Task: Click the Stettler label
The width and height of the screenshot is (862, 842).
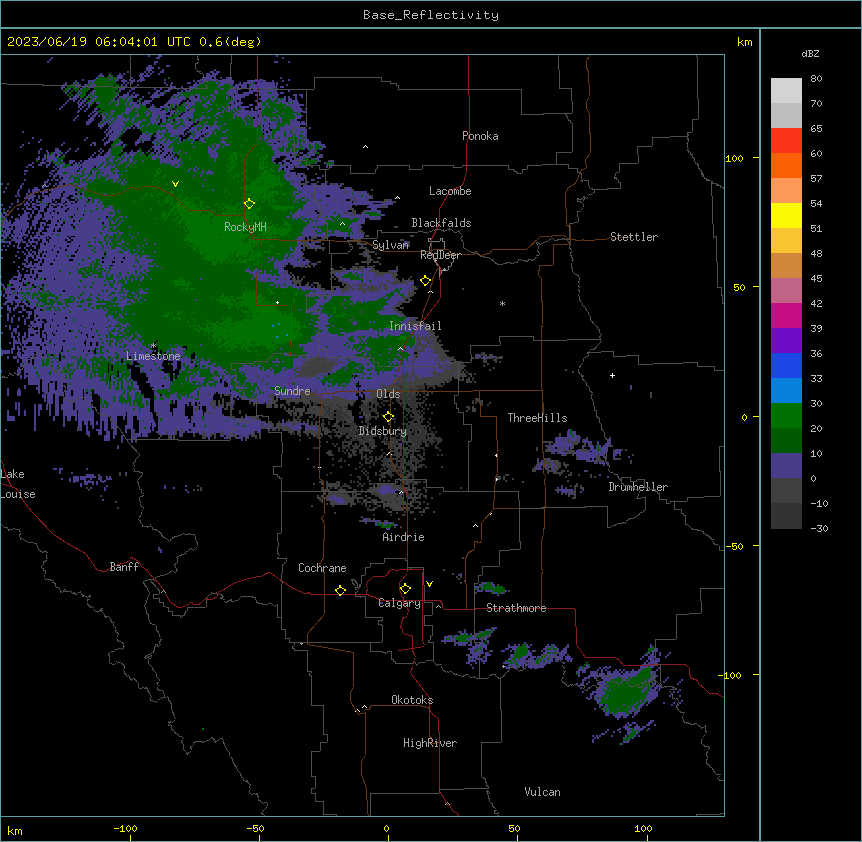Action: [633, 237]
